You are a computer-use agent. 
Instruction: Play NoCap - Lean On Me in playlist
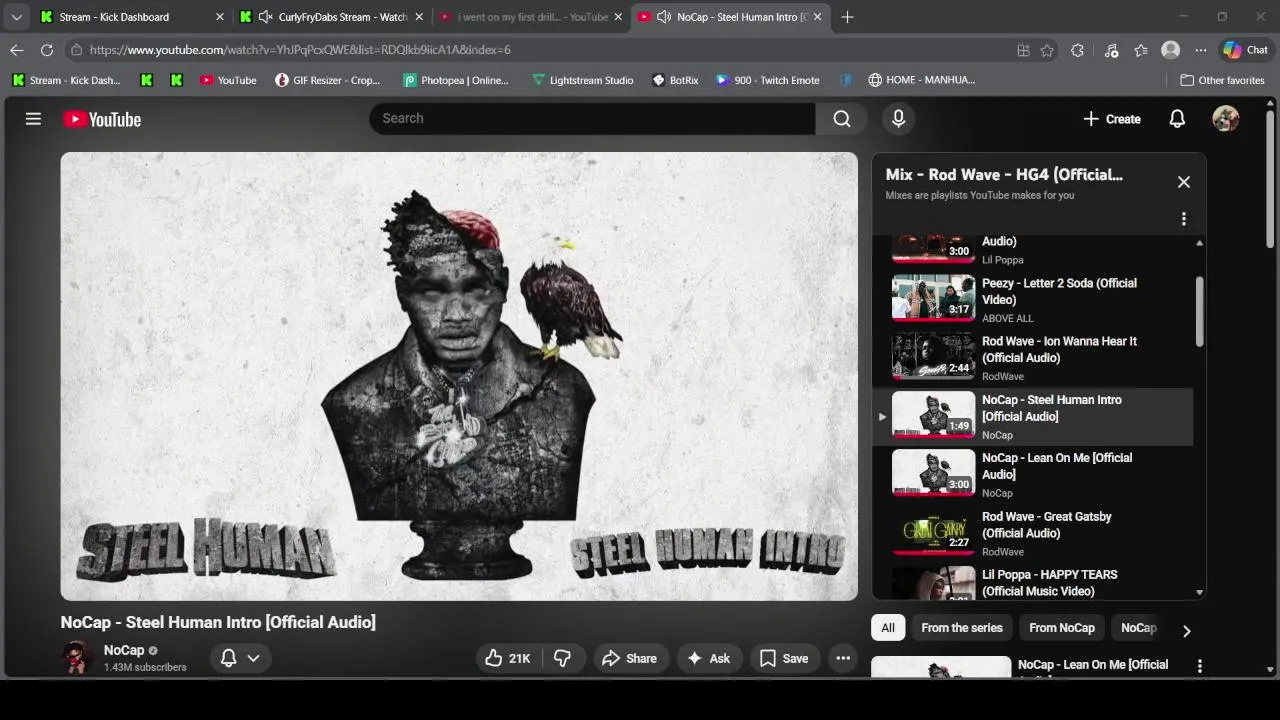pyautogui.click(x=1032, y=474)
